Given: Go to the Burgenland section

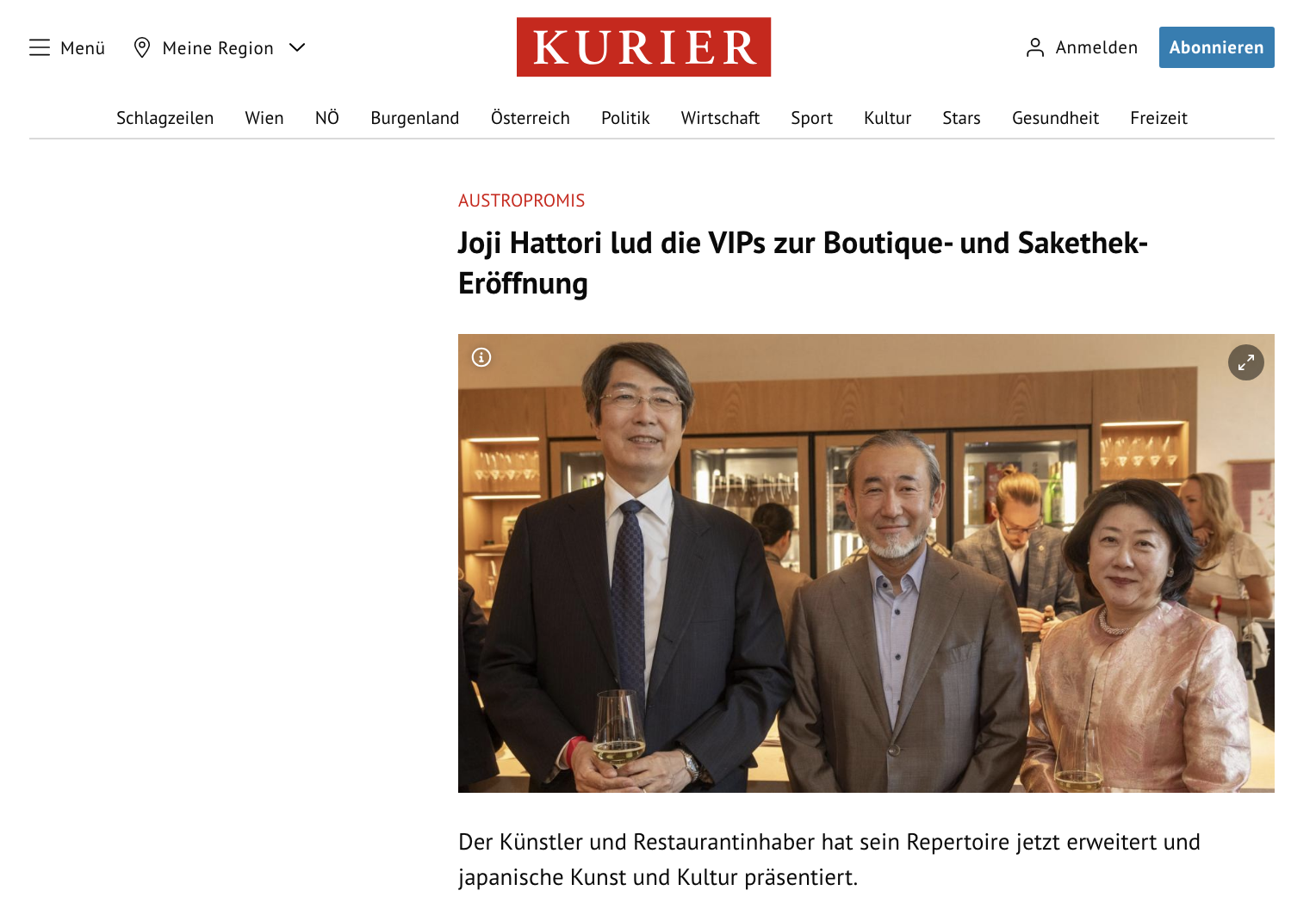Looking at the screenshot, I should (x=415, y=118).
